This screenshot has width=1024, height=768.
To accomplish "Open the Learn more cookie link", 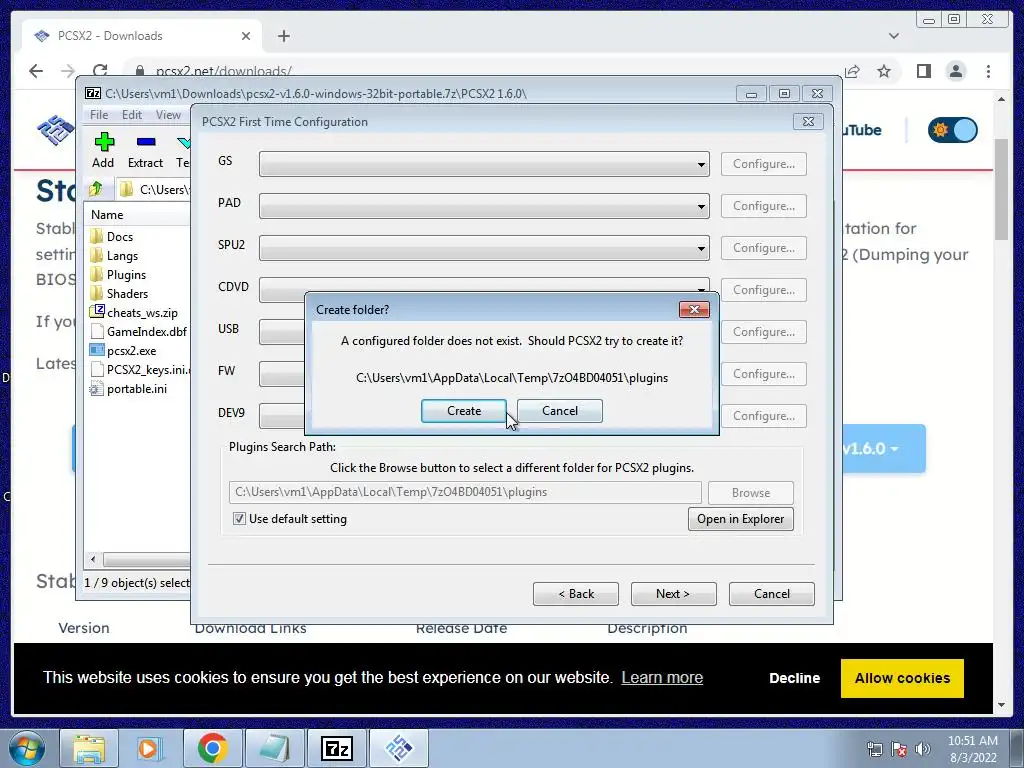I will (x=662, y=677).
